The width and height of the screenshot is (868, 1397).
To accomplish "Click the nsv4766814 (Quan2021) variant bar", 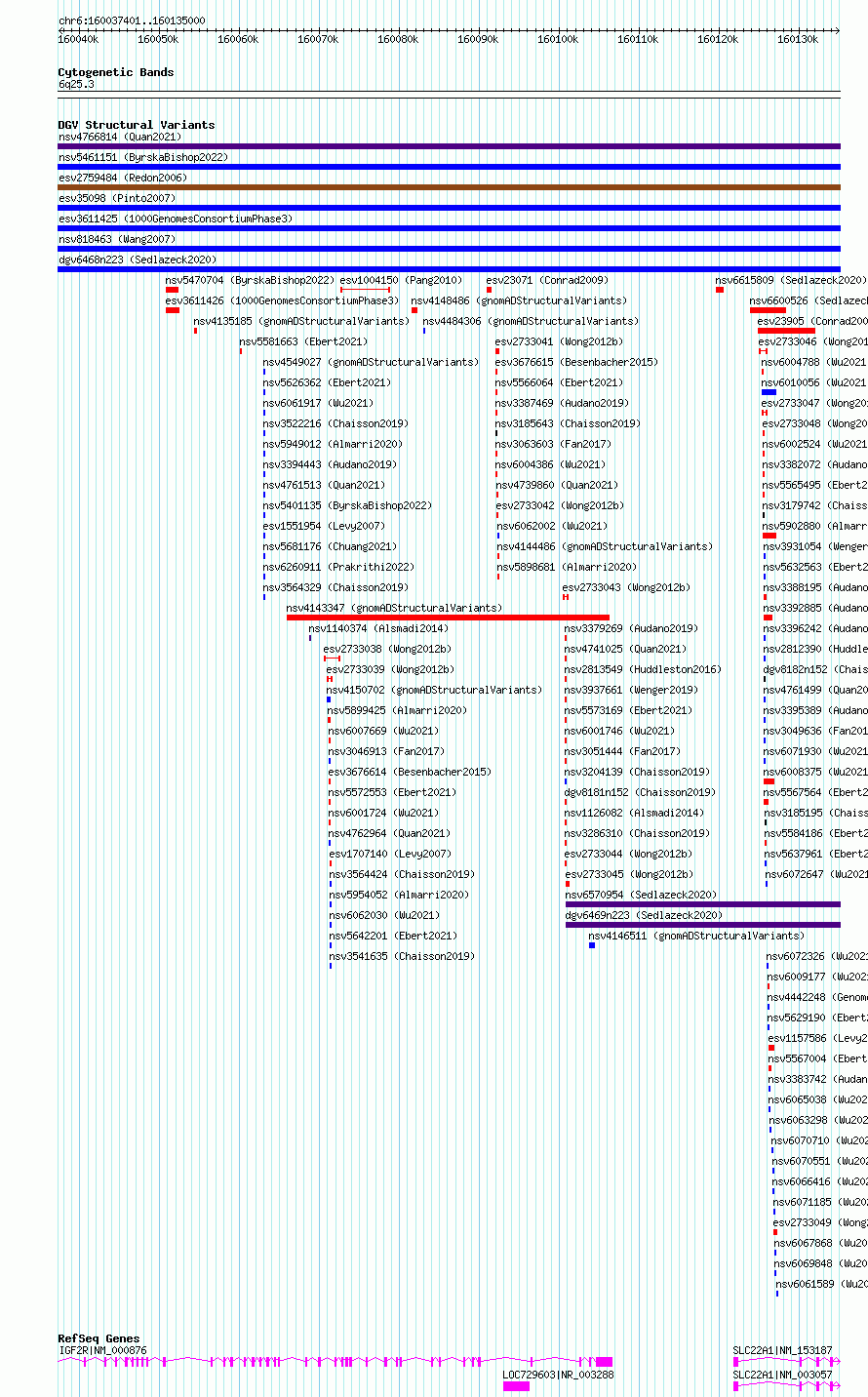I will pos(449,146).
